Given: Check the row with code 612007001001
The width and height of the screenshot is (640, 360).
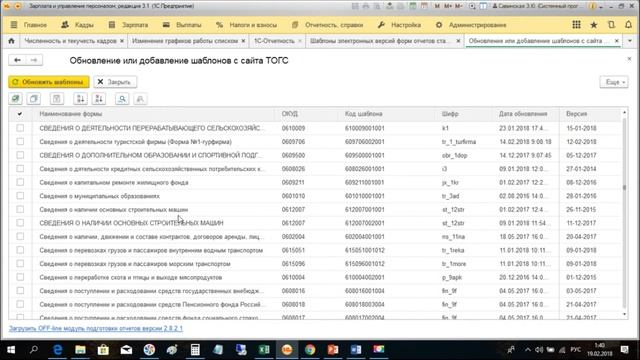Looking at the screenshot, I should click(20, 209).
